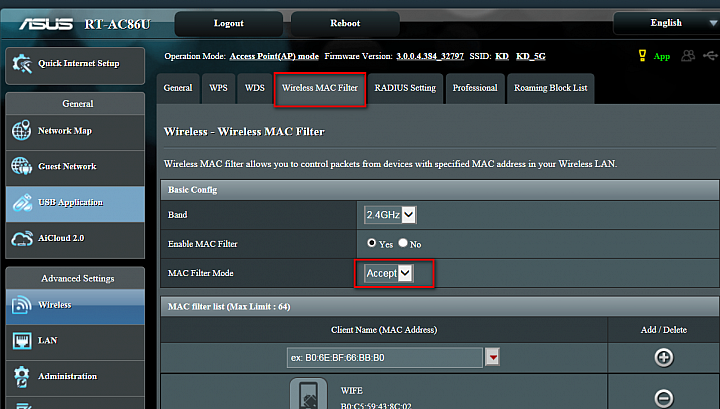The width and height of the screenshot is (720, 409).
Task: Expand the client list red arrow
Action: click(x=492, y=357)
